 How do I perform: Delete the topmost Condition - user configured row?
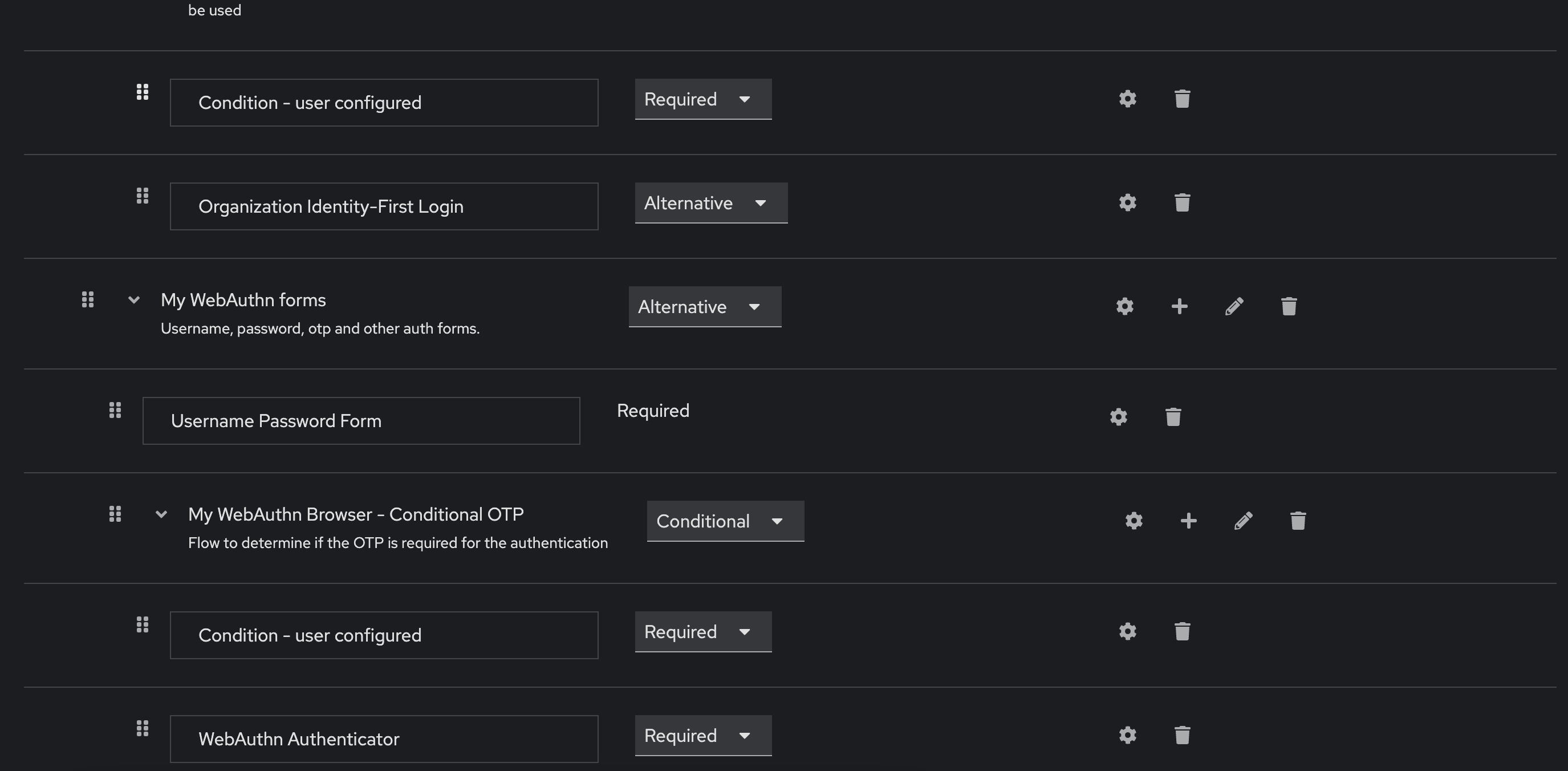[1182, 99]
